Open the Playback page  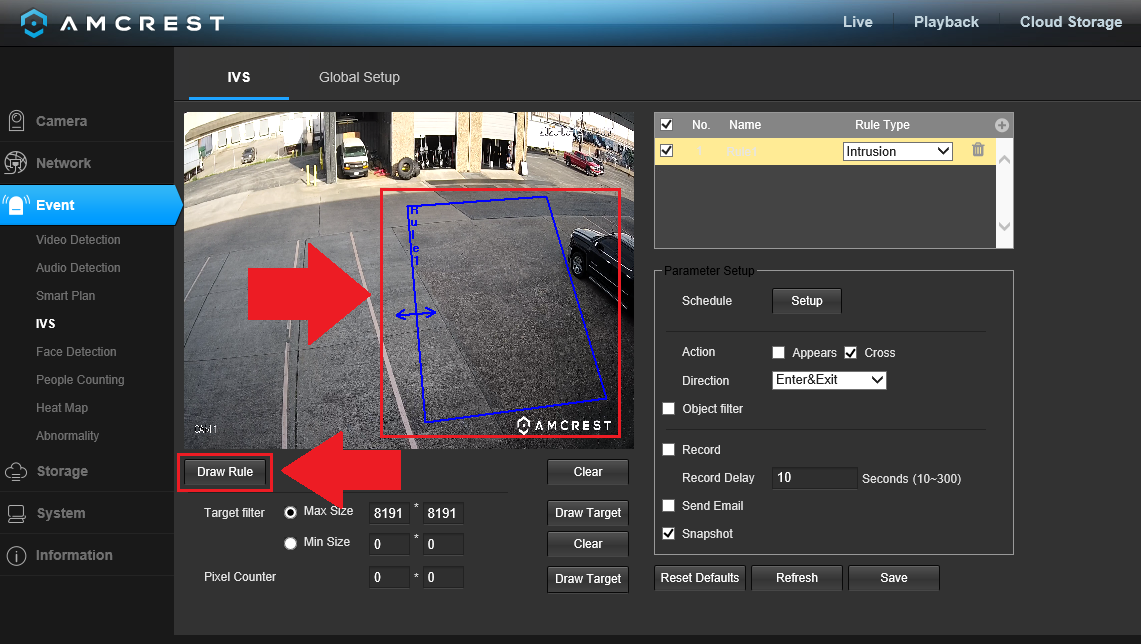[946, 22]
